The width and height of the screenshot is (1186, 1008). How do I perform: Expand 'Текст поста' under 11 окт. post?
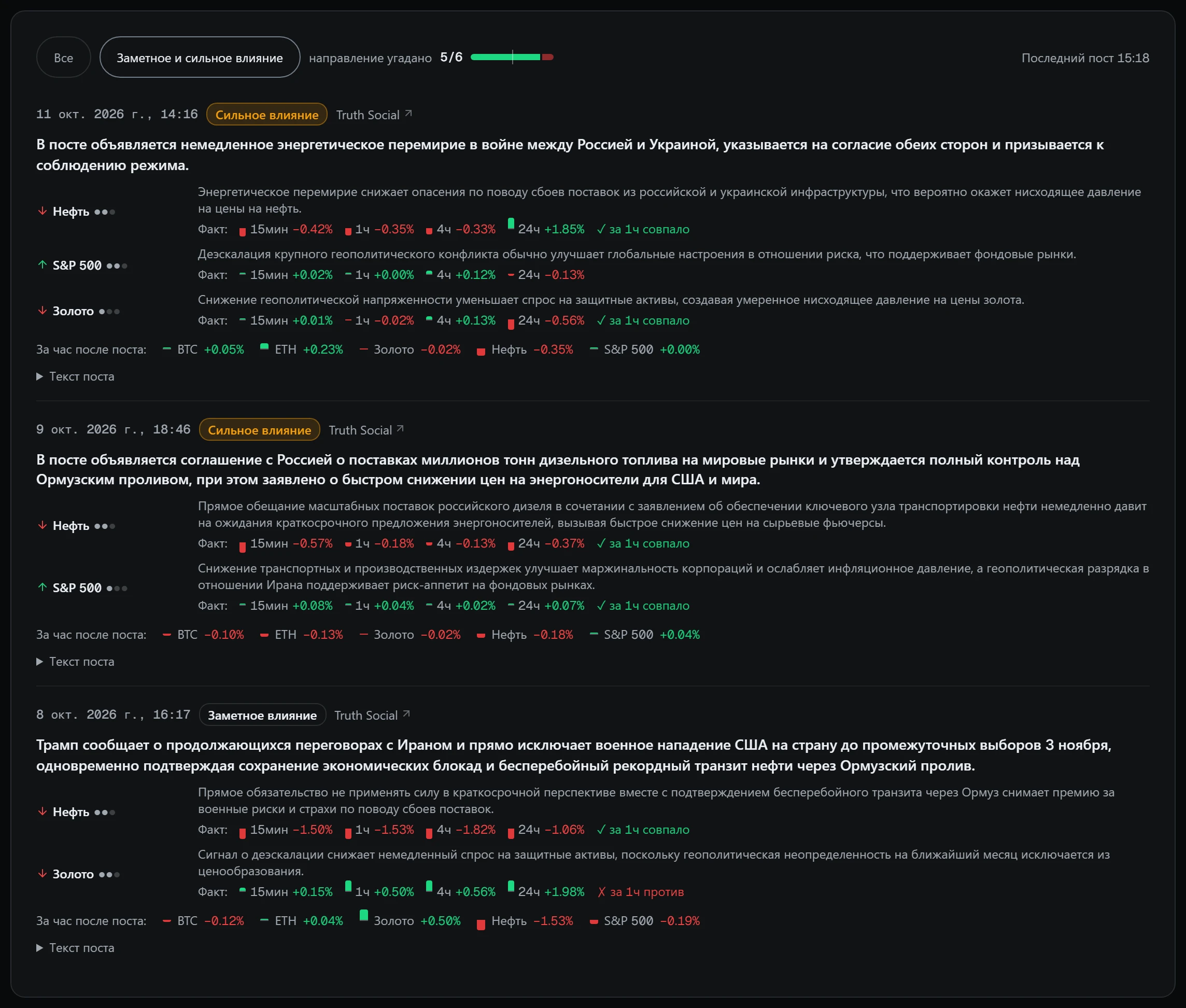pos(75,376)
